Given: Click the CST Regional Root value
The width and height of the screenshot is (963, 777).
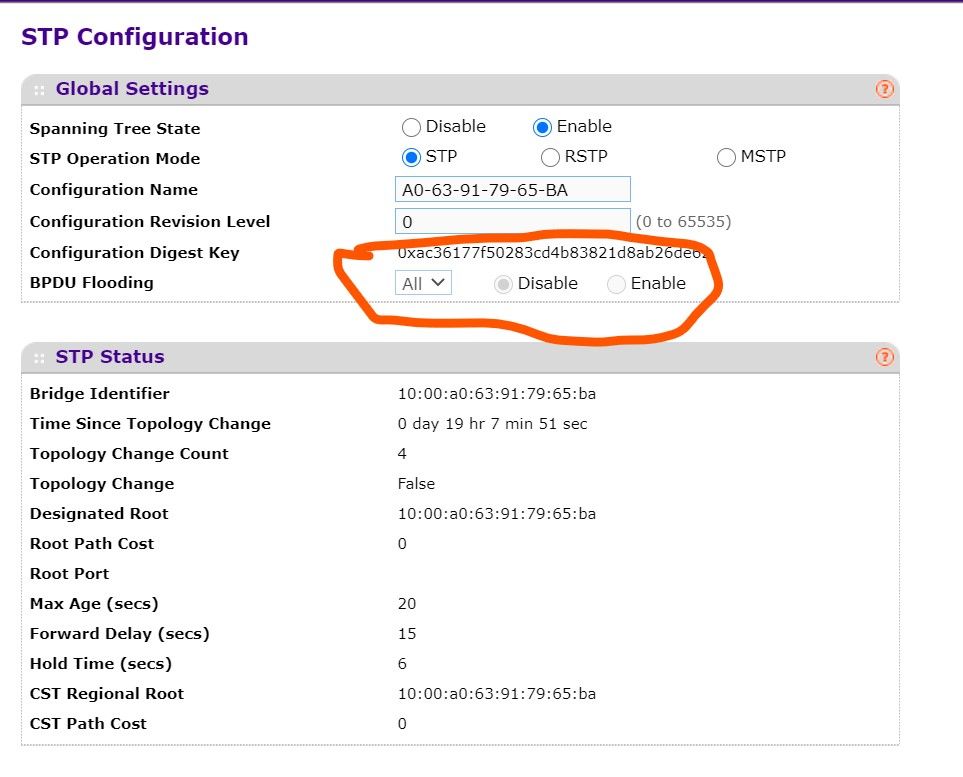Looking at the screenshot, I should click(x=496, y=693).
